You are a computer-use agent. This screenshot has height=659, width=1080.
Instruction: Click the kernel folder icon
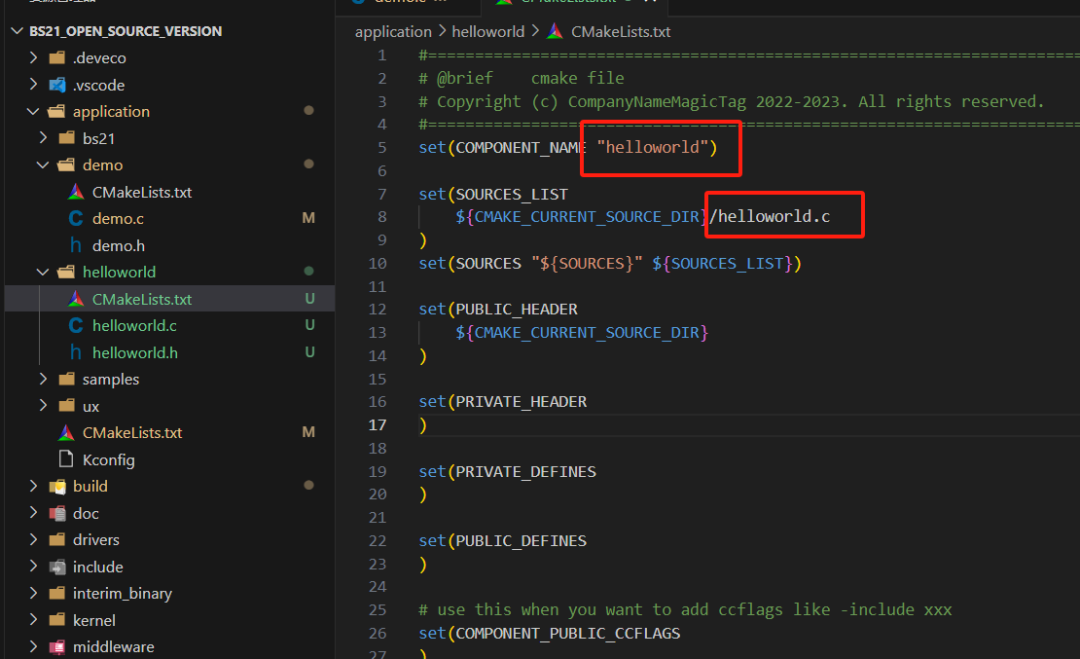pyautogui.click(x=57, y=620)
